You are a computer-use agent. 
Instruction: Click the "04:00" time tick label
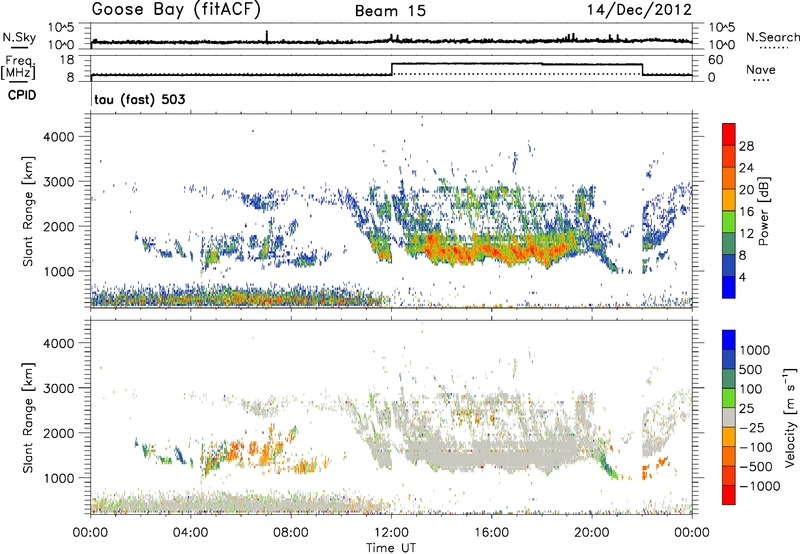click(190, 533)
